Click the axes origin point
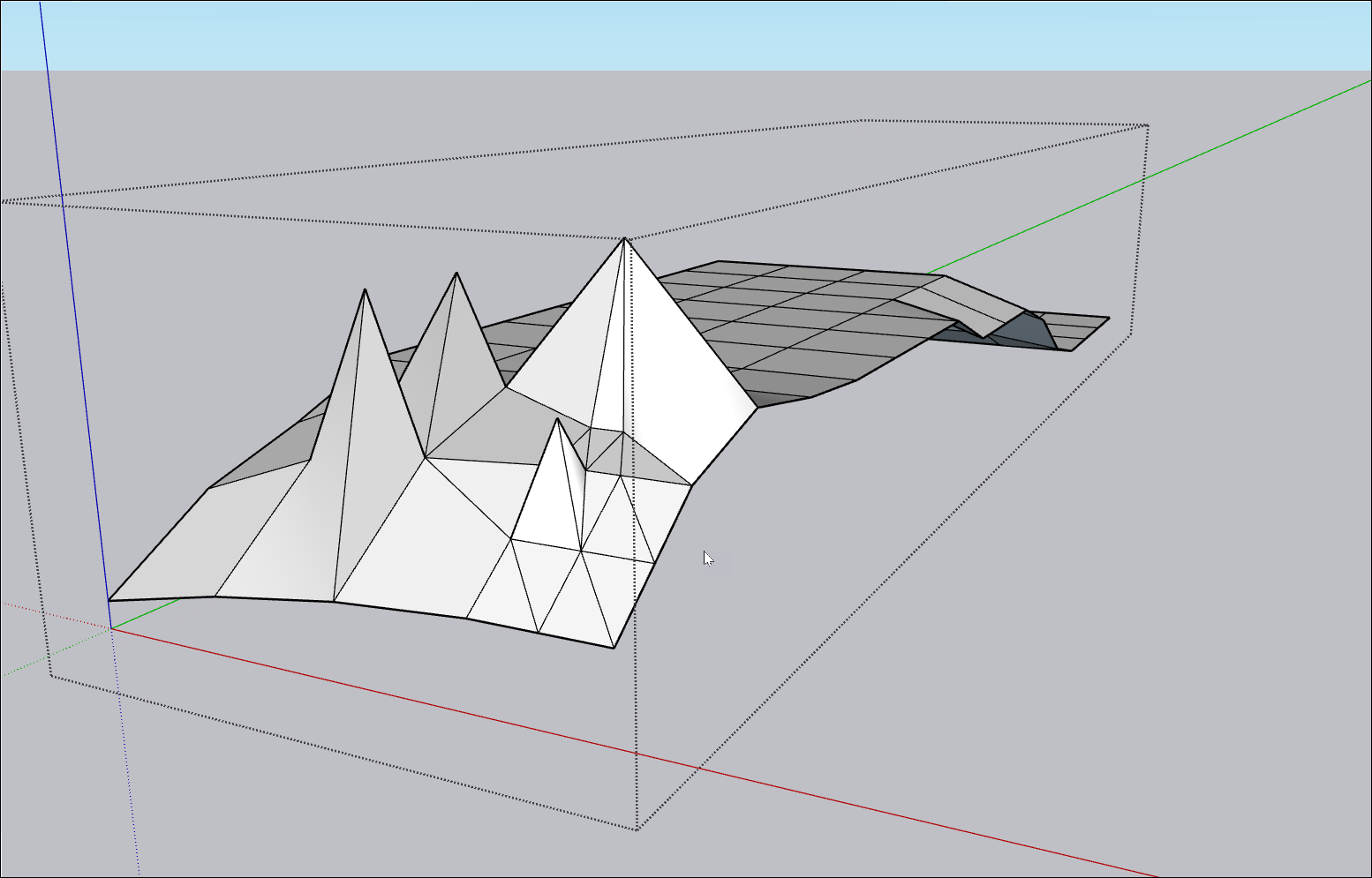1372x878 pixels. pos(109,628)
